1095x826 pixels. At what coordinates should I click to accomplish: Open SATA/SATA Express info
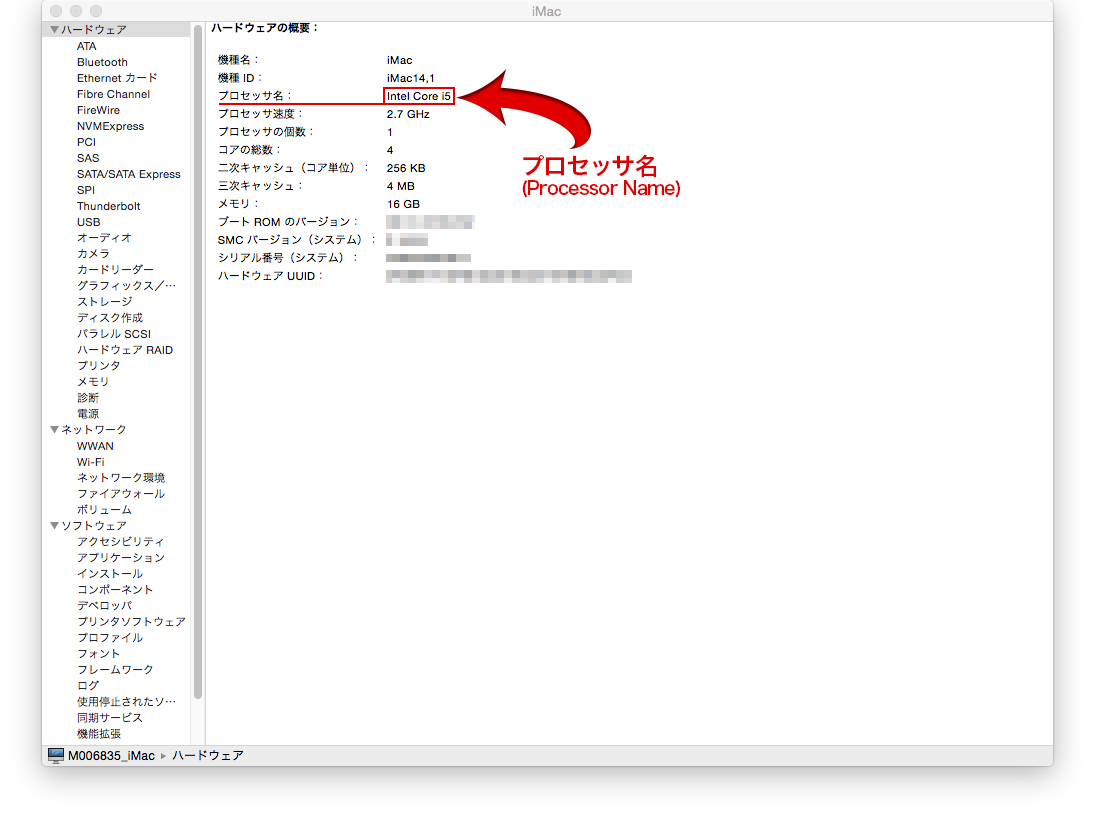pyautogui.click(x=128, y=174)
